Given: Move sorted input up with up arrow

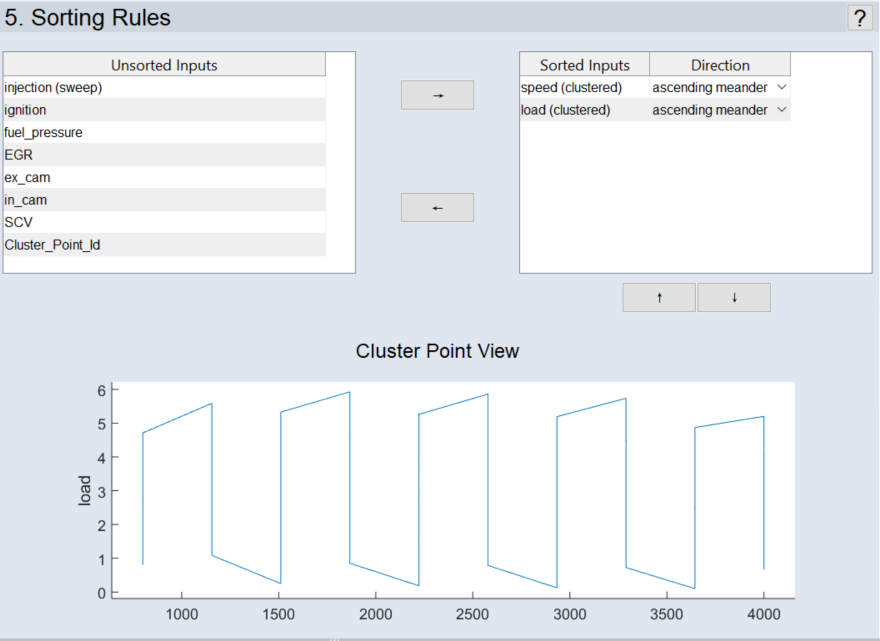Looking at the screenshot, I should point(659,297).
